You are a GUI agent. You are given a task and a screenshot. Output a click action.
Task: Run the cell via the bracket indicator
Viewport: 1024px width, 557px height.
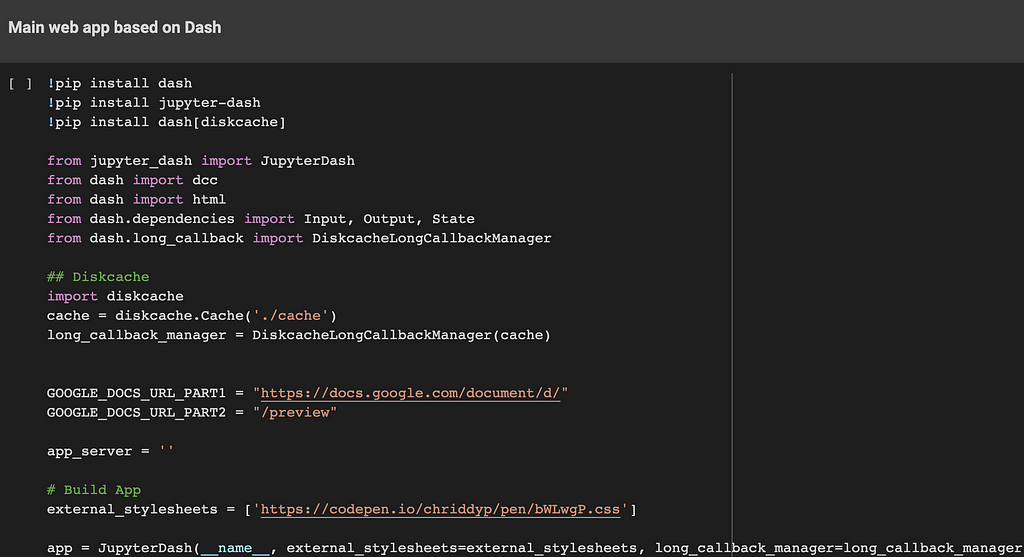click(20, 84)
